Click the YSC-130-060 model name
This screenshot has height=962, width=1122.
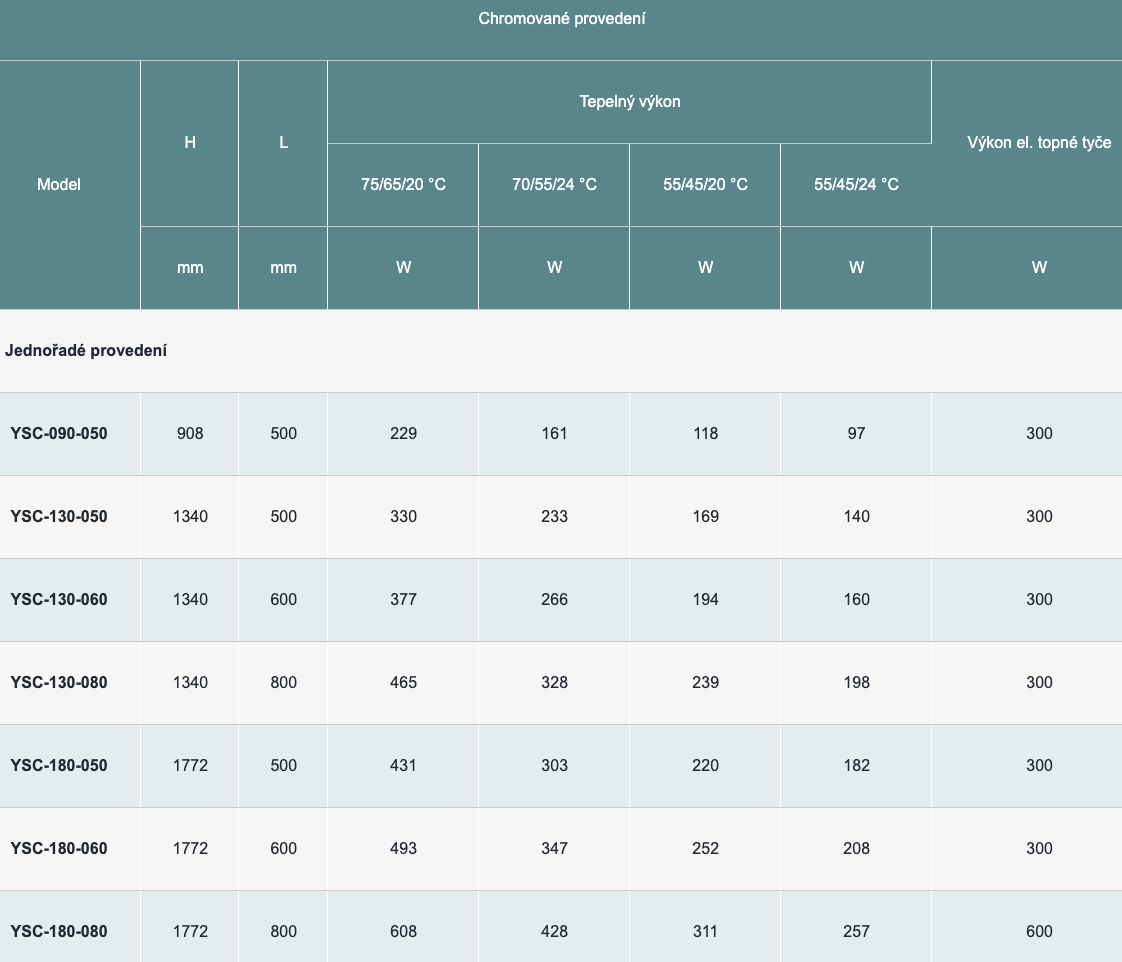[59, 599]
